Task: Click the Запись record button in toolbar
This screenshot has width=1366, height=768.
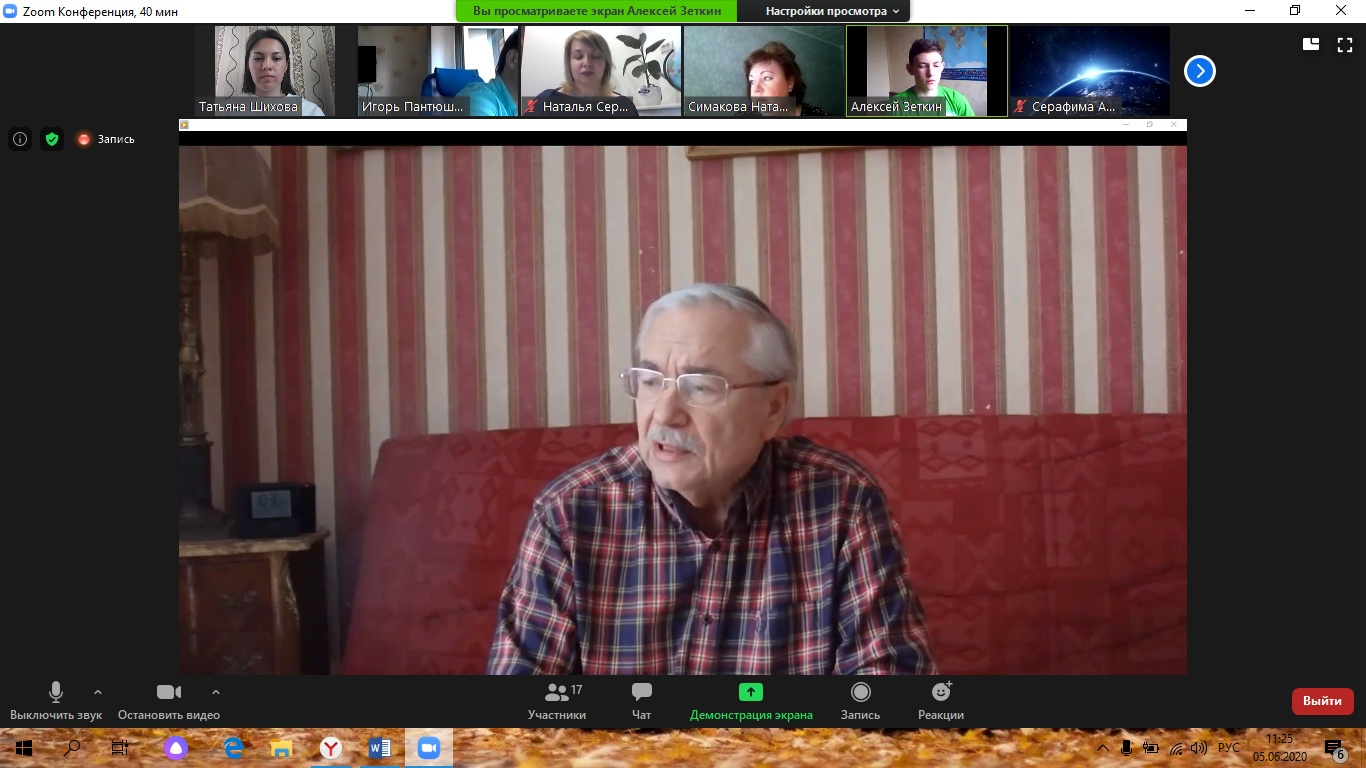Action: tap(860, 700)
